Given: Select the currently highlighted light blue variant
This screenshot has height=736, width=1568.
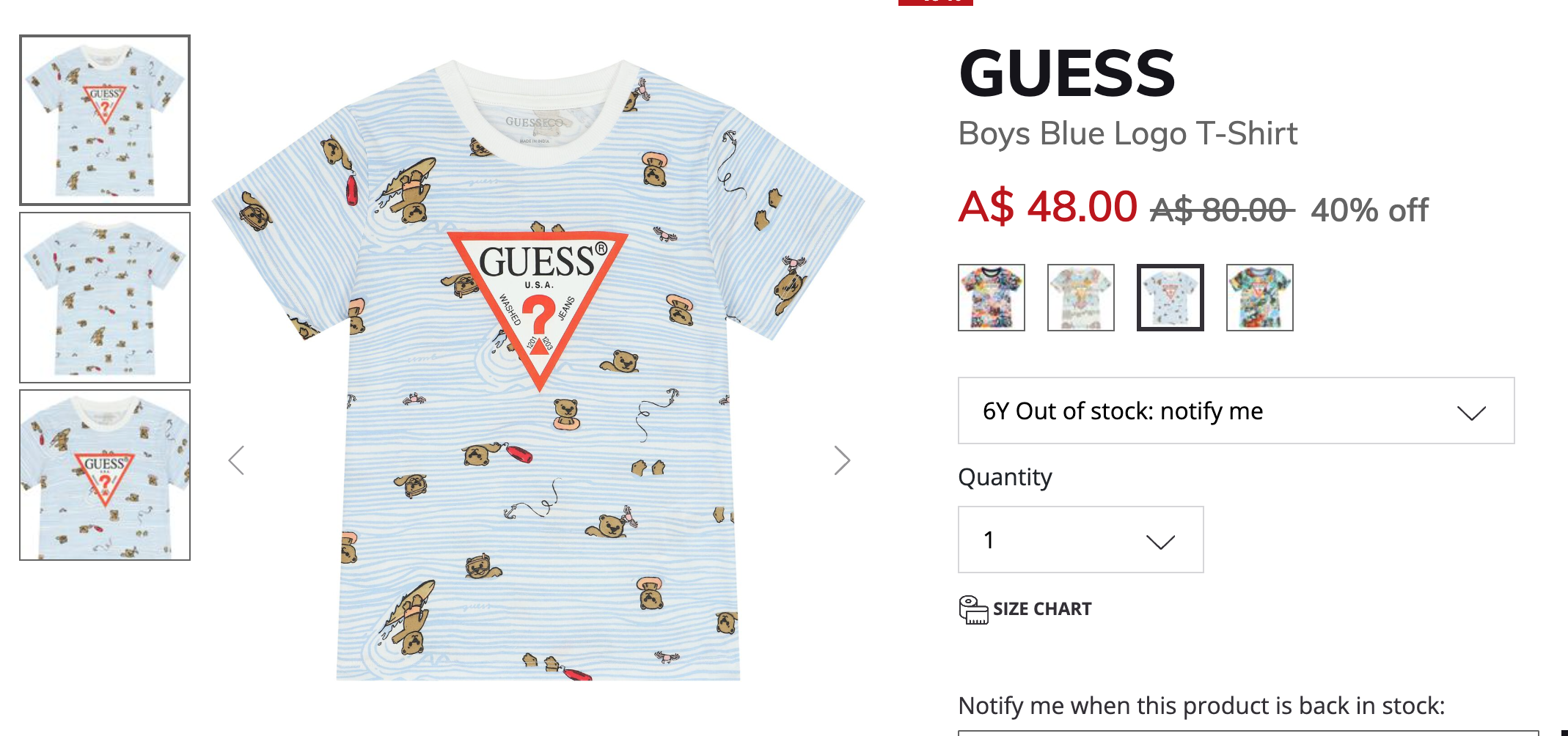Looking at the screenshot, I should (1170, 298).
